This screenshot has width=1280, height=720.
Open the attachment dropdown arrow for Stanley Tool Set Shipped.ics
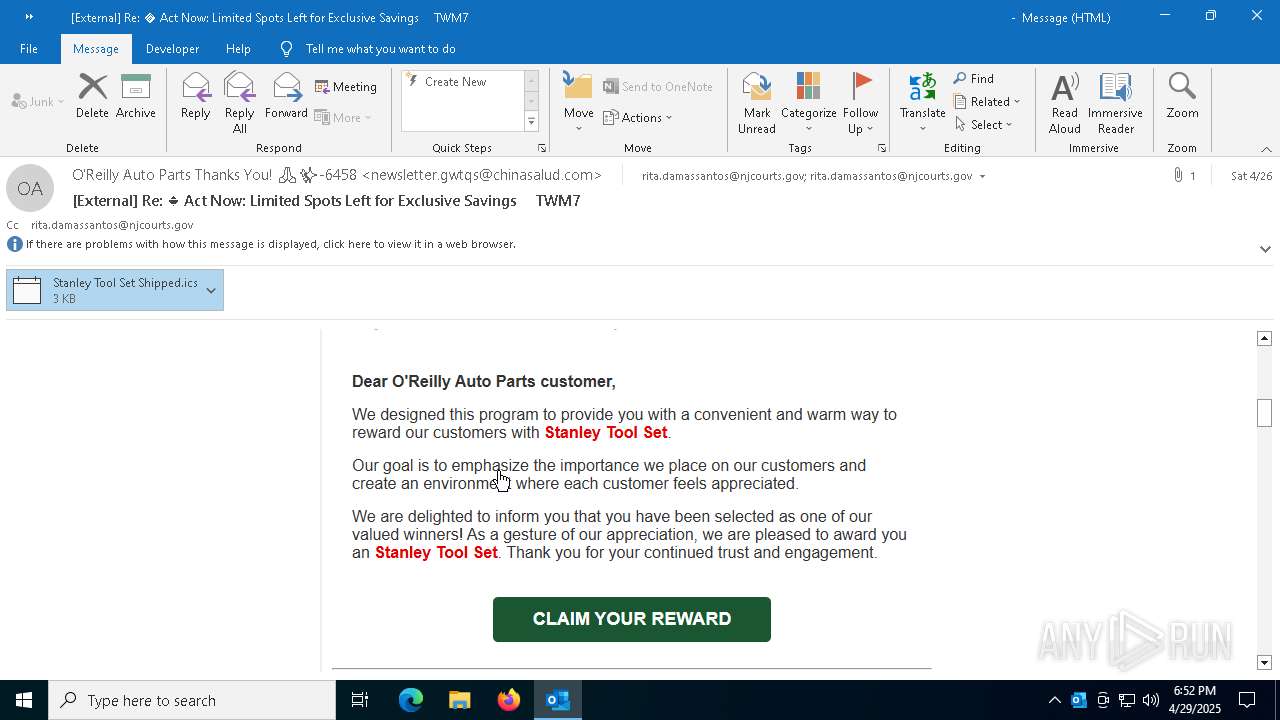(211, 291)
